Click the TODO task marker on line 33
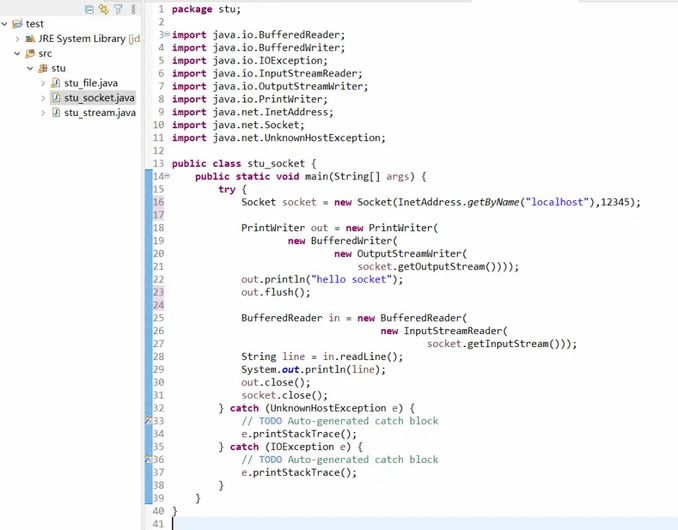 148,422
